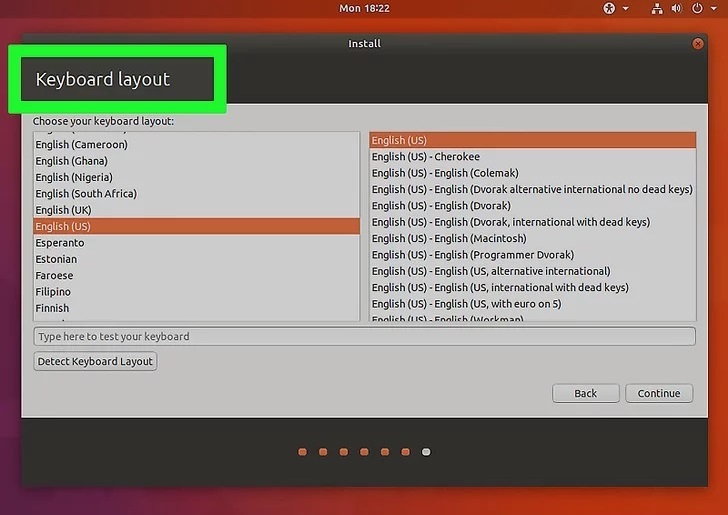The width and height of the screenshot is (728, 515).
Task: Select Faroese layout
Action: (196, 275)
